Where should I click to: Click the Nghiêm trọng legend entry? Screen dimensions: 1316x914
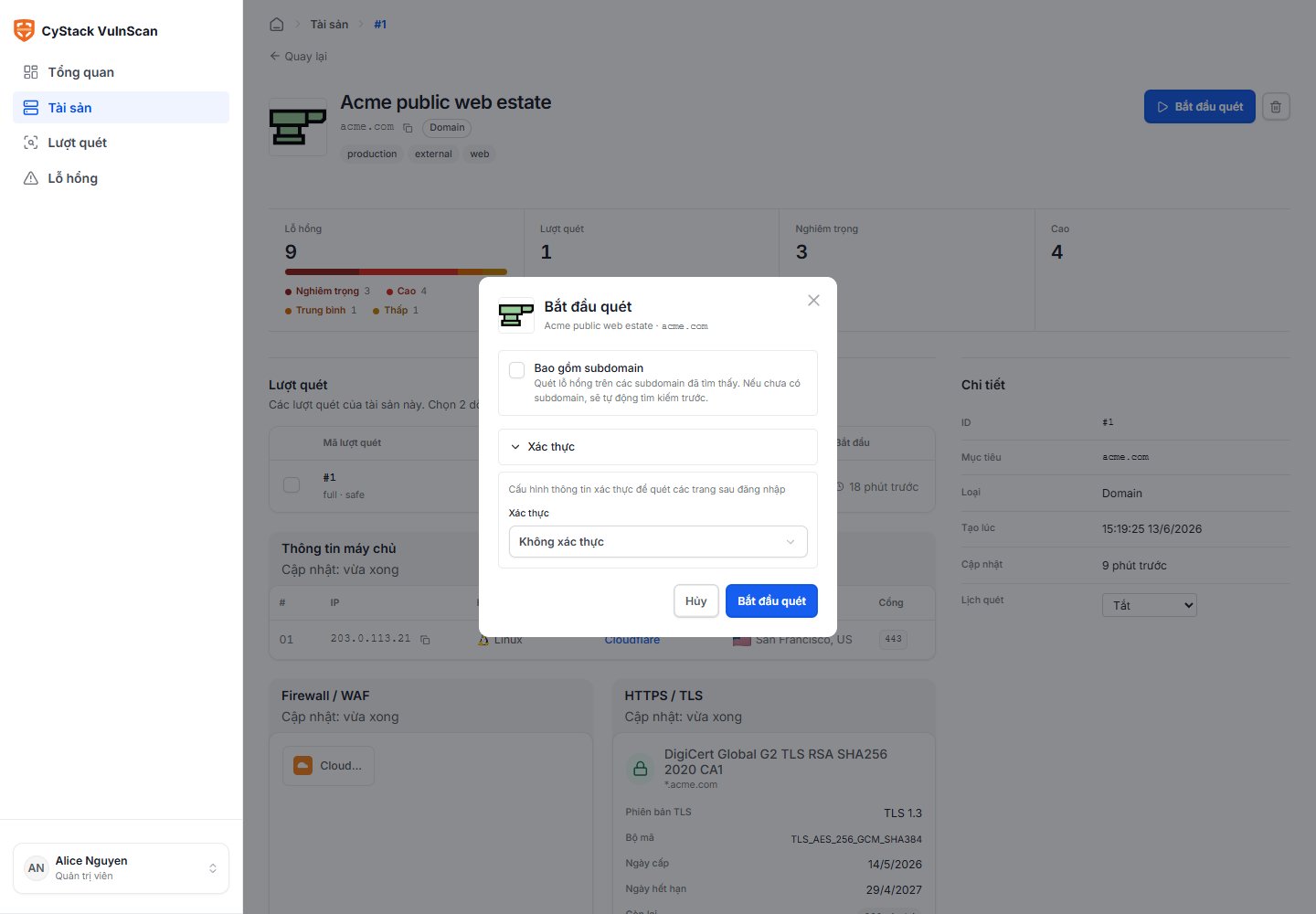coord(327,292)
